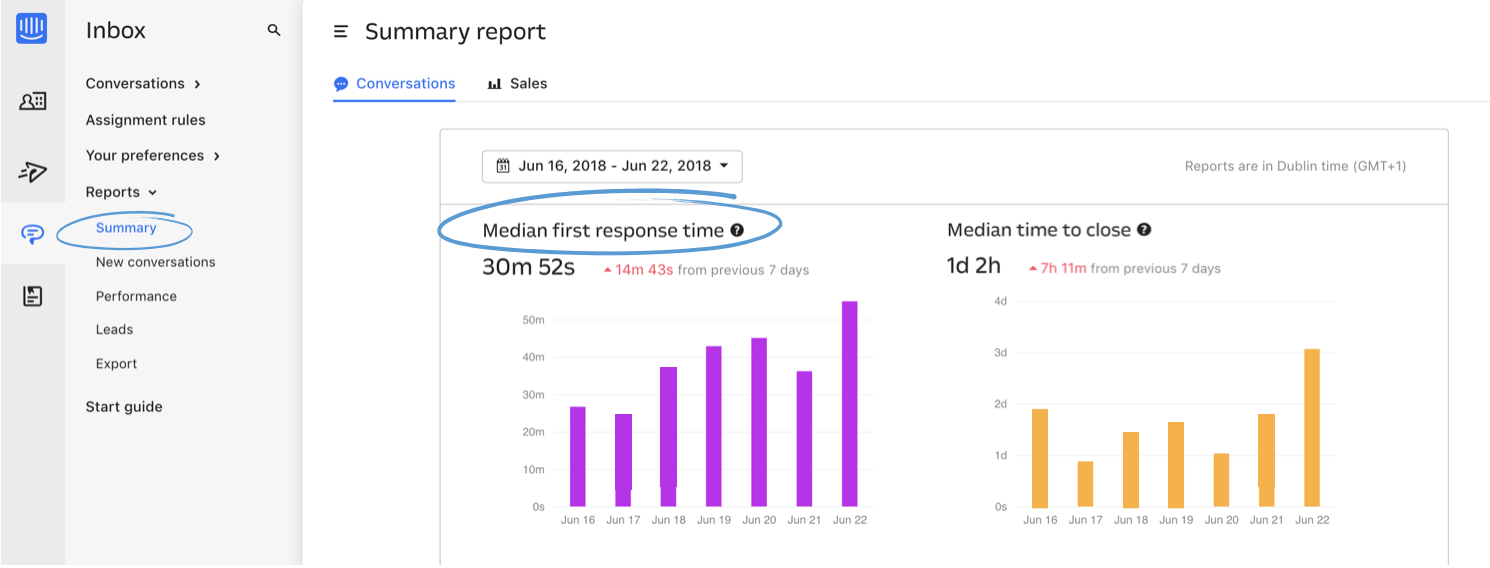Switch to the Sales tab
This screenshot has height=568, width=1490.
518,84
